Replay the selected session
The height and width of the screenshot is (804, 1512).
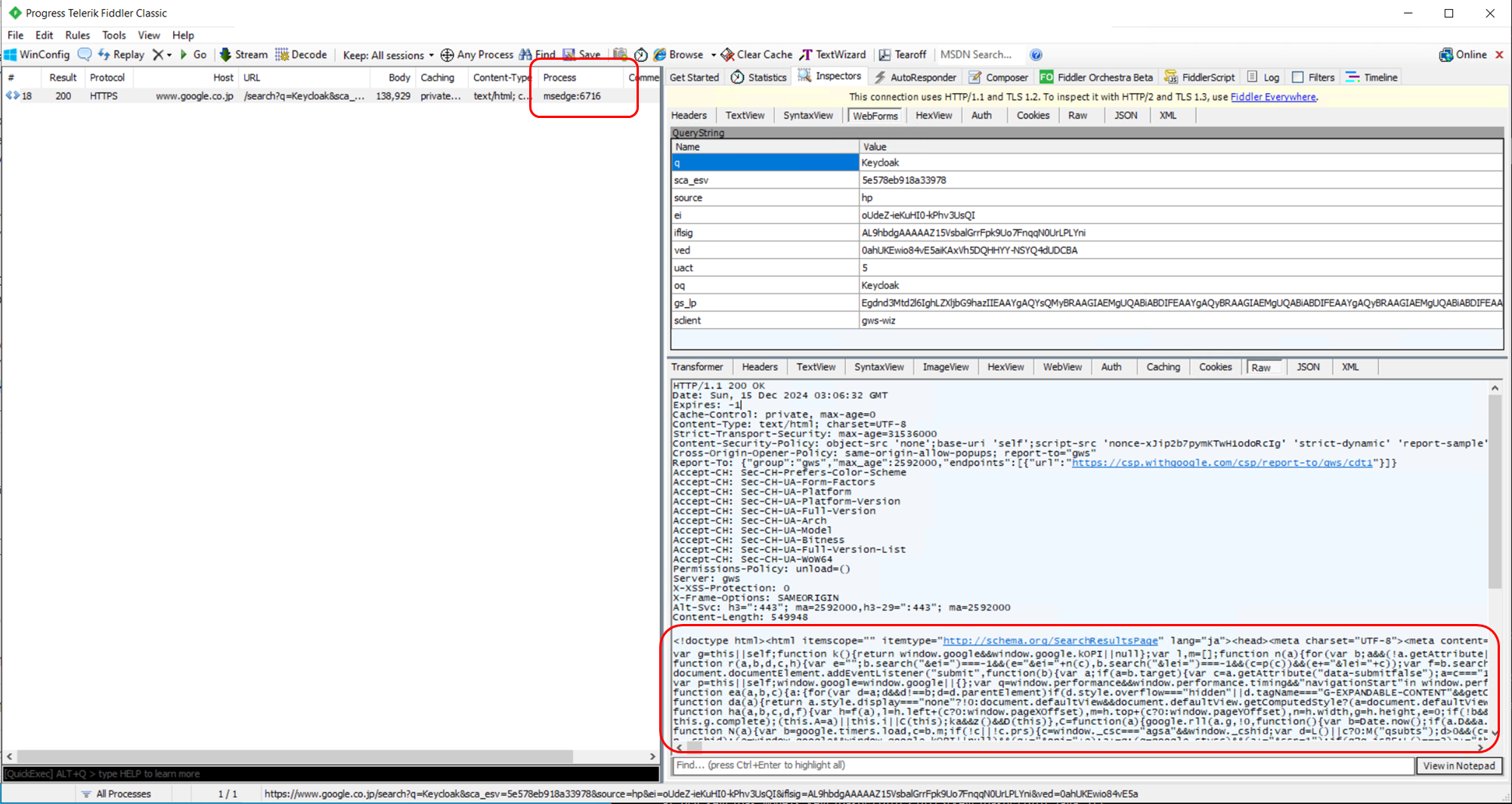tap(121, 54)
